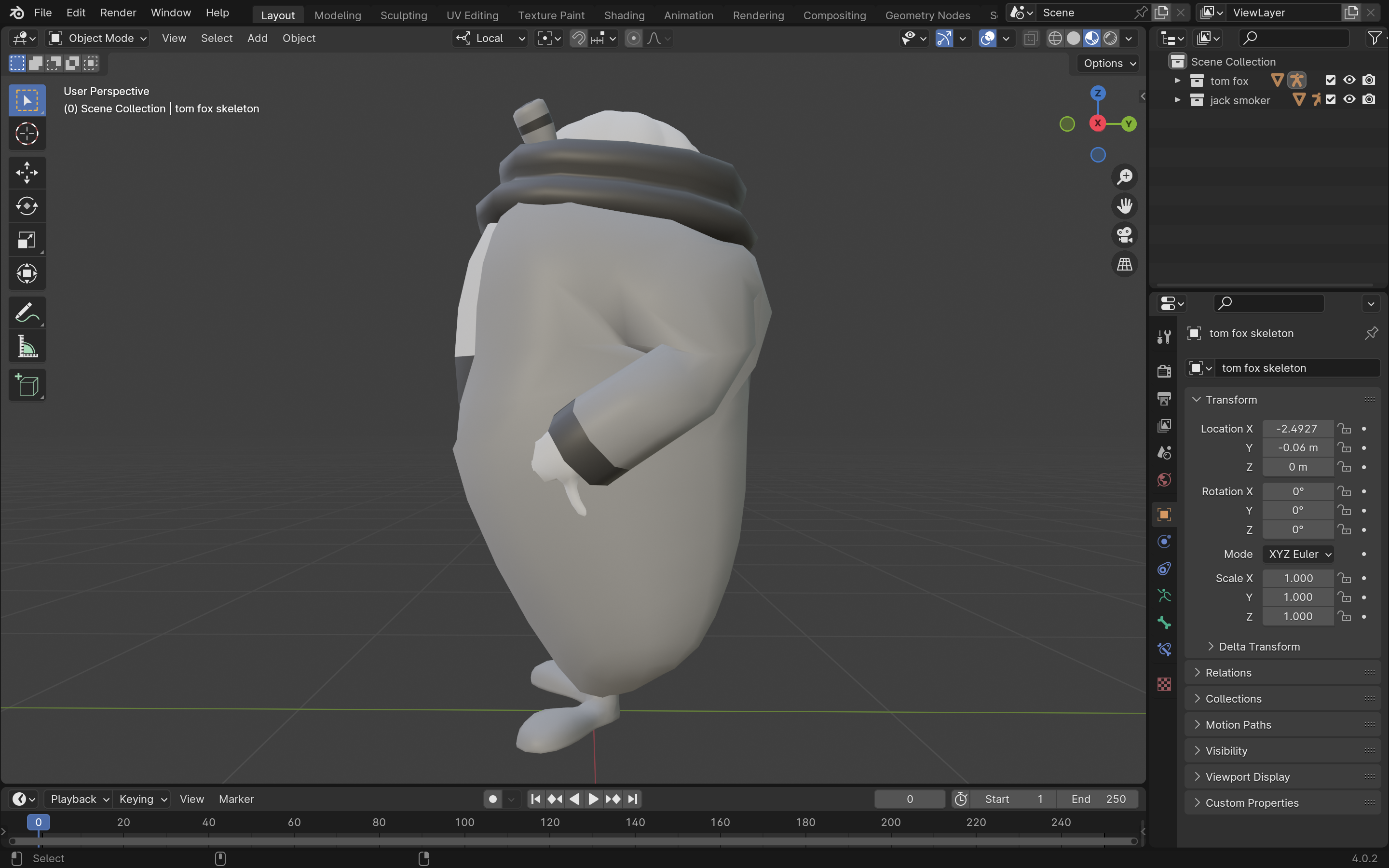Hide tom fox collection with eye icon
Screen dimensions: 1389x868
click(x=1349, y=81)
